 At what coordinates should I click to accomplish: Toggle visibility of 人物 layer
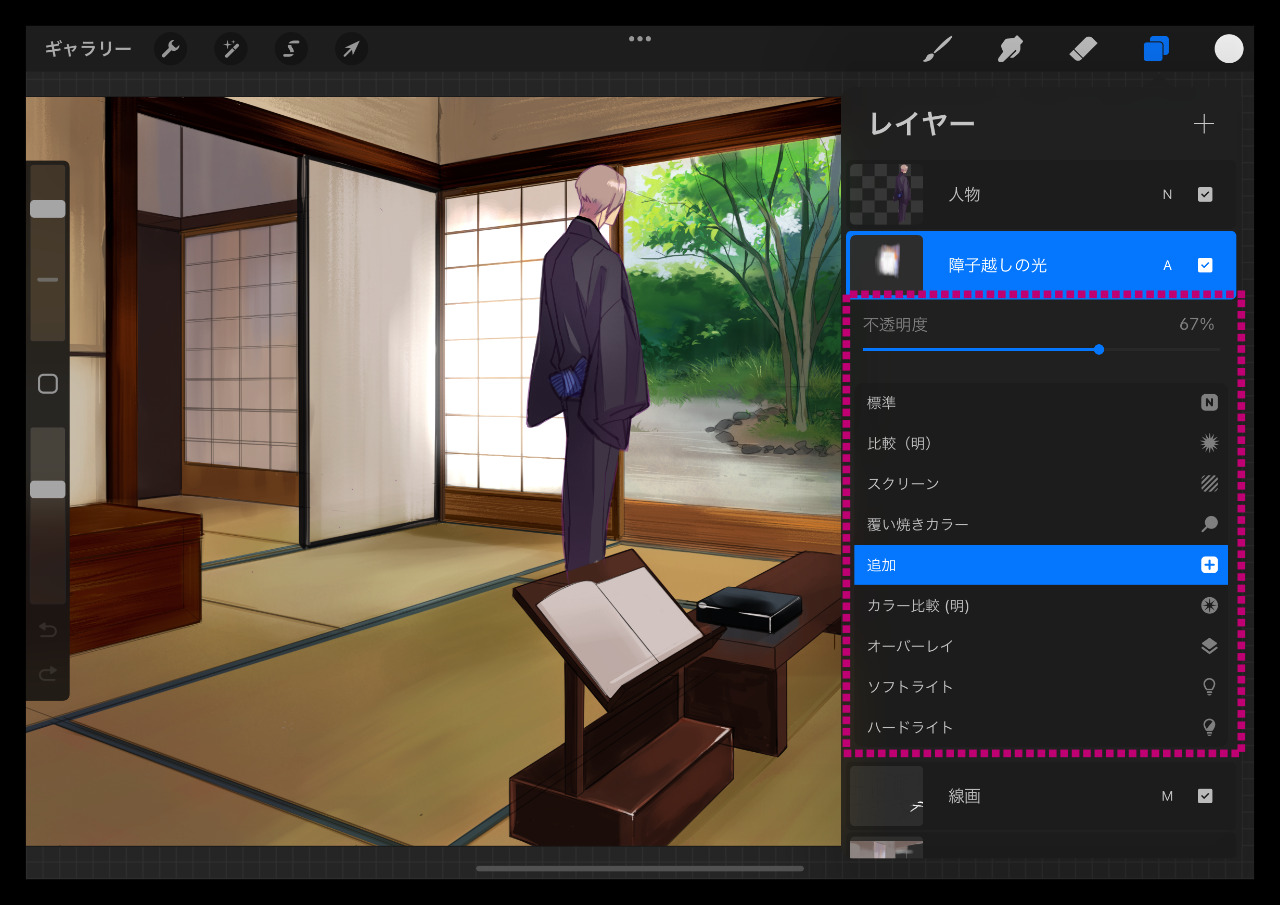[x=1205, y=195]
